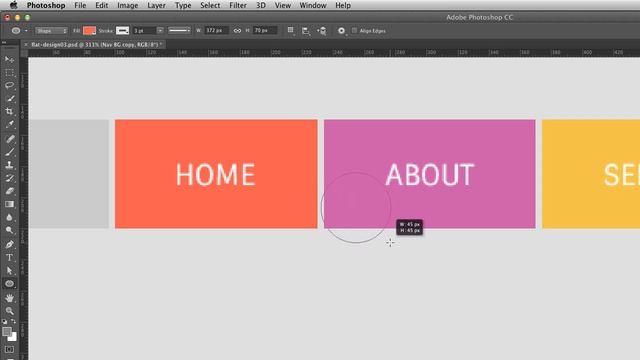Toggle Quick Mask mode
This screenshot has width=640, height=360.
pyautogui.click(x=9, y=350)
